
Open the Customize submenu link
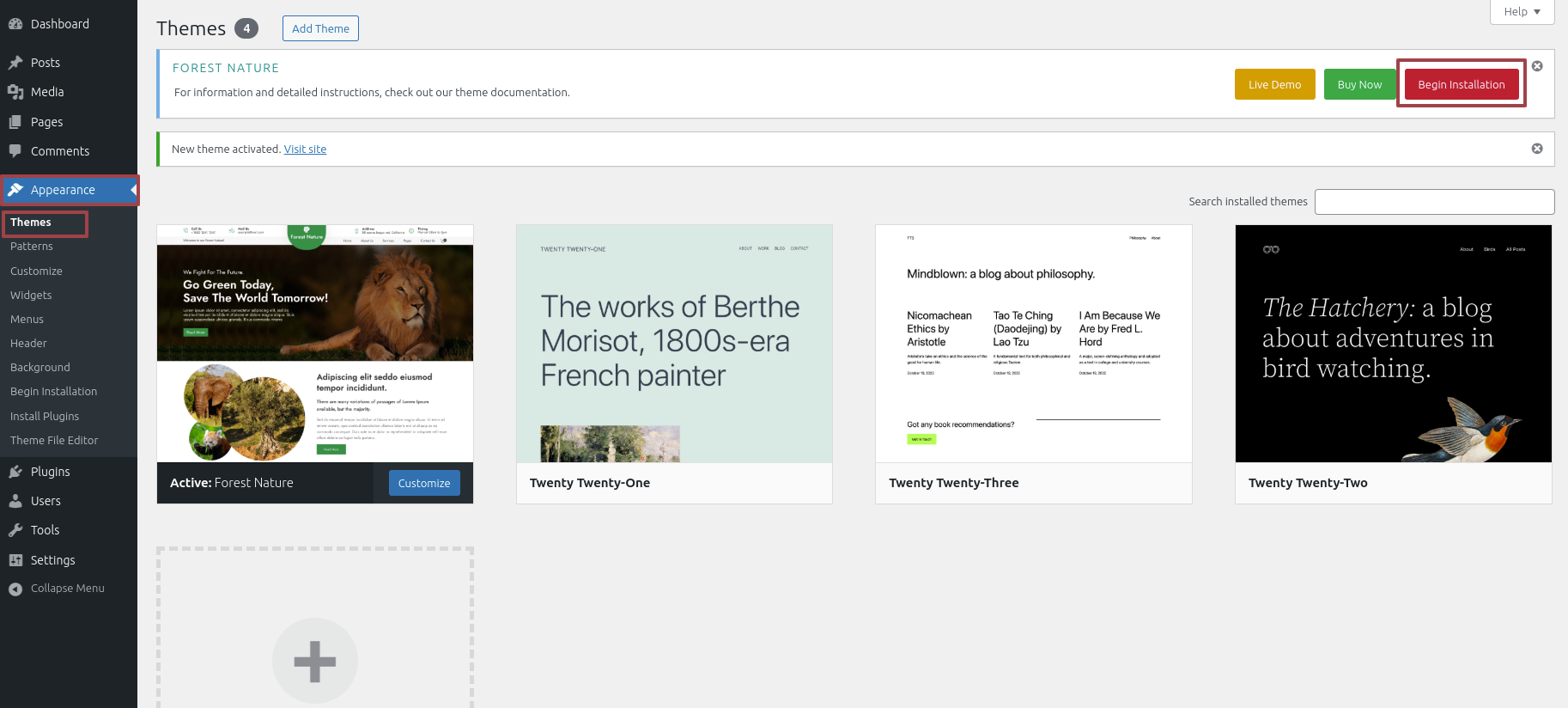click(x=36, y=271)
